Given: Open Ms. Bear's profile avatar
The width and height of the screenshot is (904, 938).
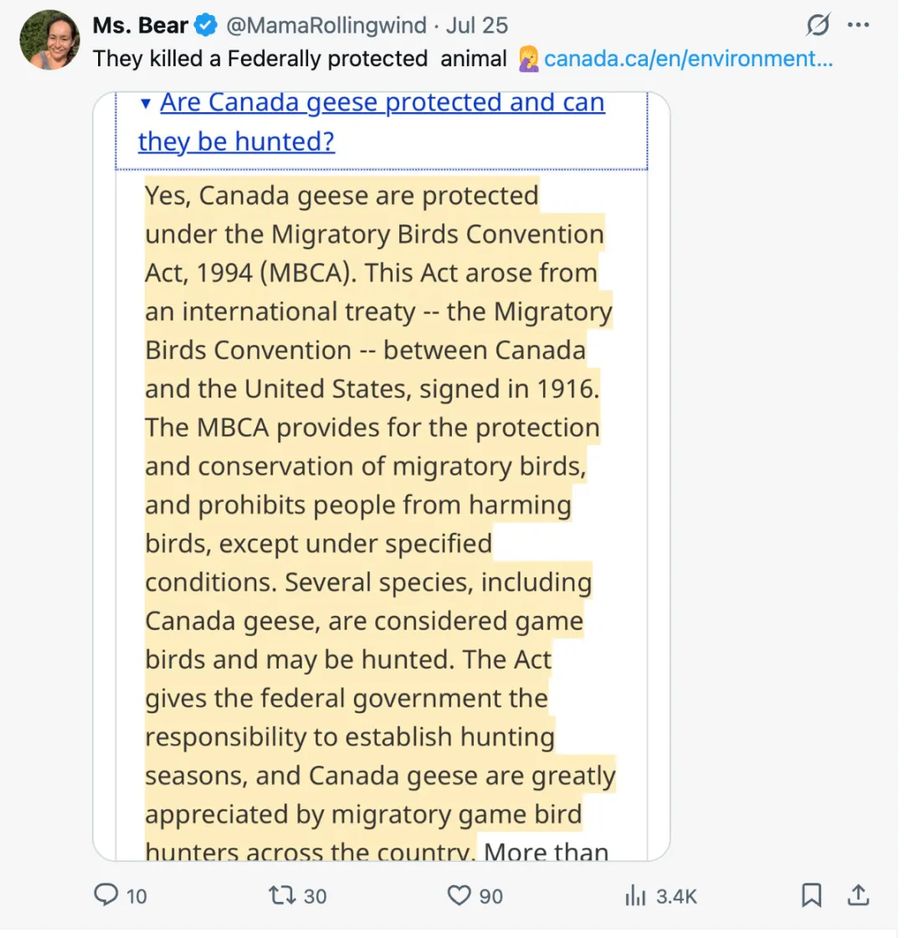Looking at the screenshot, I should point(48,40).
